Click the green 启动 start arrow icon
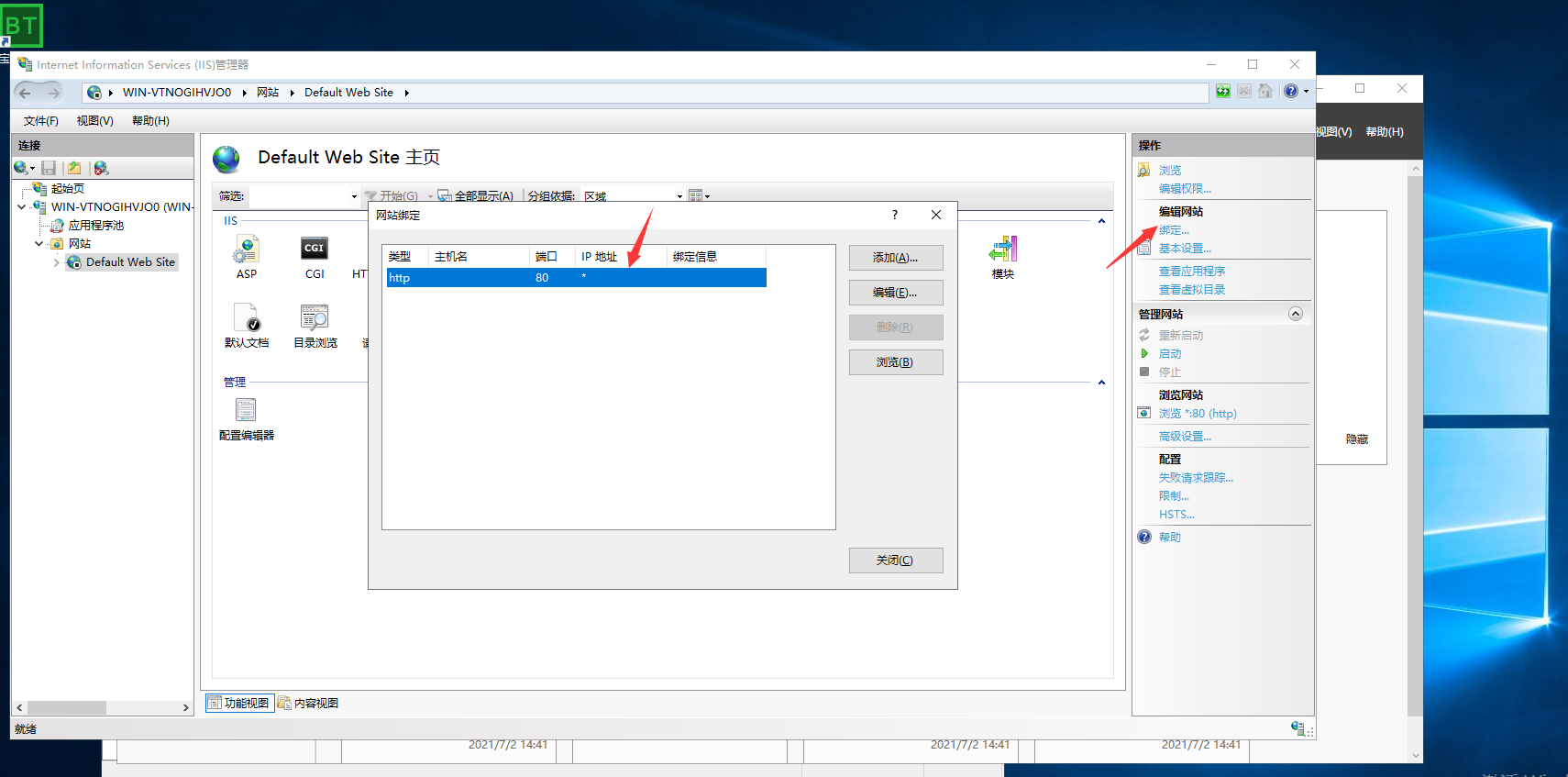Viewport: 1568px width, 777px height. (1144, 353)
